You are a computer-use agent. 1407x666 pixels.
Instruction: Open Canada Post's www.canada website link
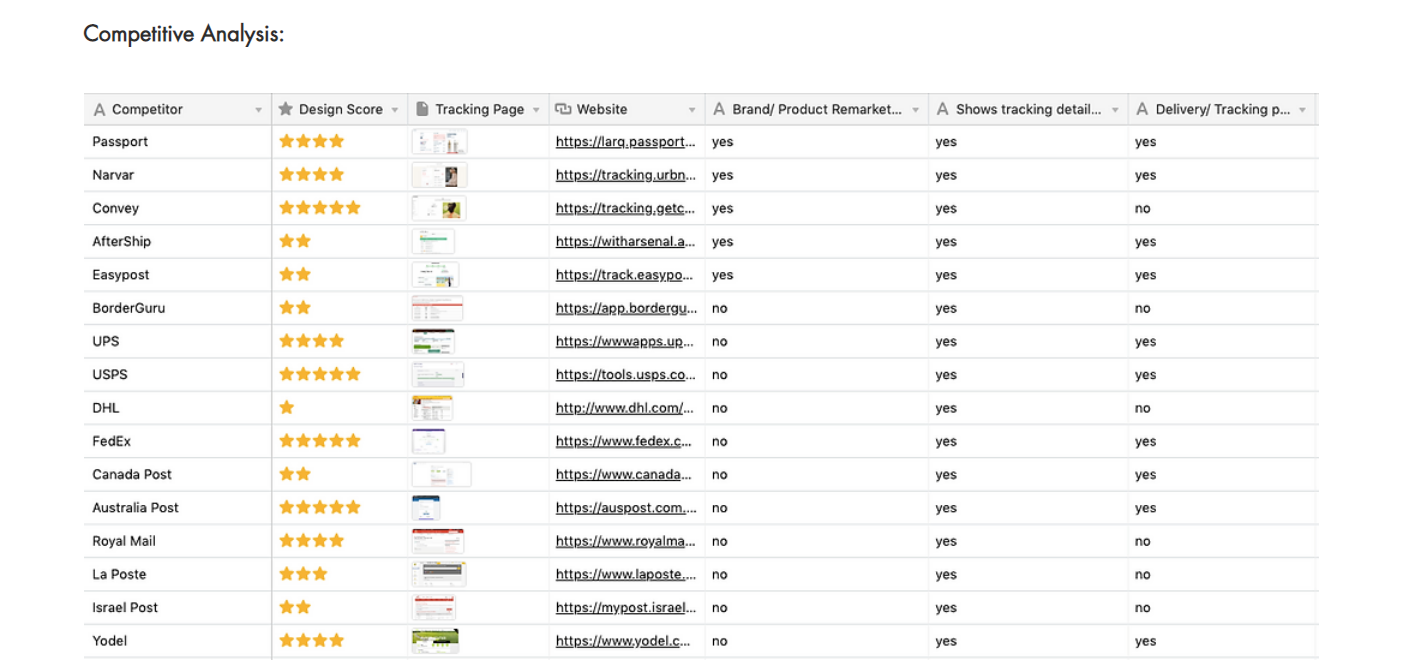point(625,475)
